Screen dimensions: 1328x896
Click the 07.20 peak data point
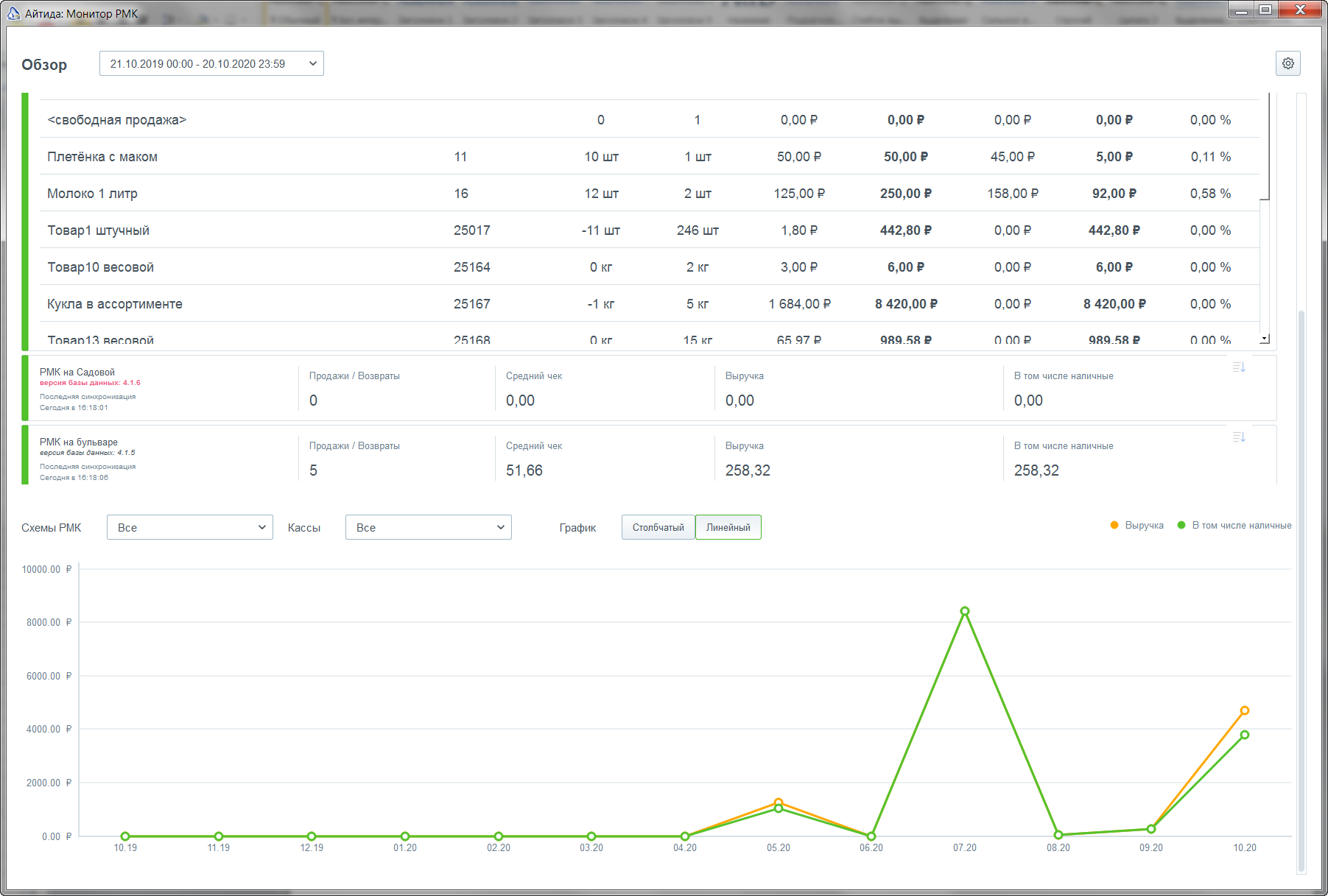pyautogui.click(x=965, y=611)
